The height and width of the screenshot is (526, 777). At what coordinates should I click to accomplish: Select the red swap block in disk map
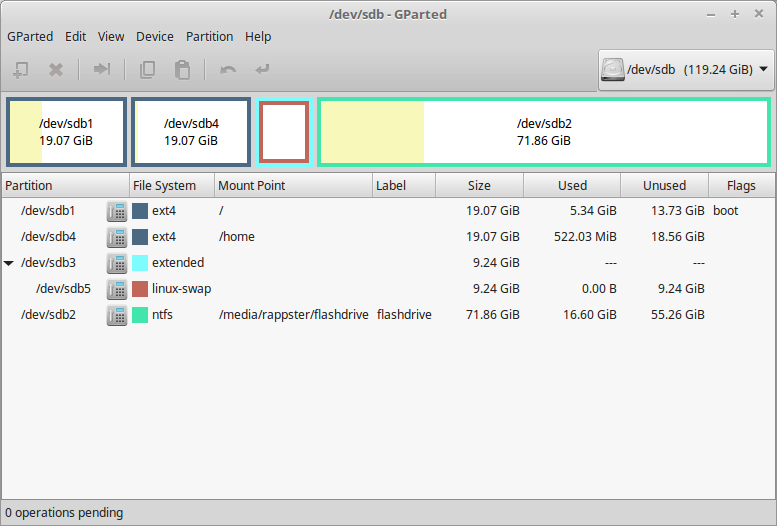coord(284,132)
